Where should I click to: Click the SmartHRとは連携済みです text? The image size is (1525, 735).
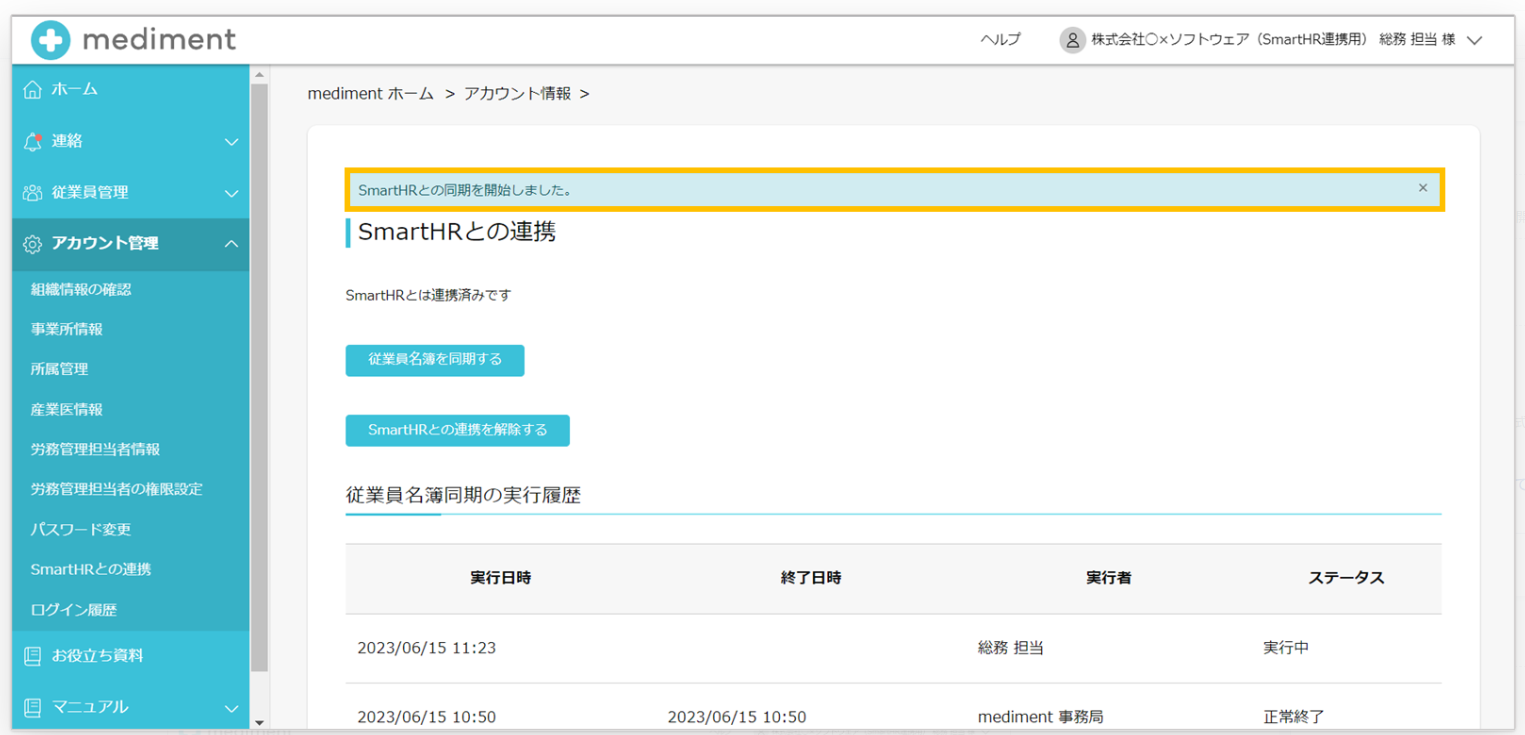pyautogui.click(x=428, y=296)
